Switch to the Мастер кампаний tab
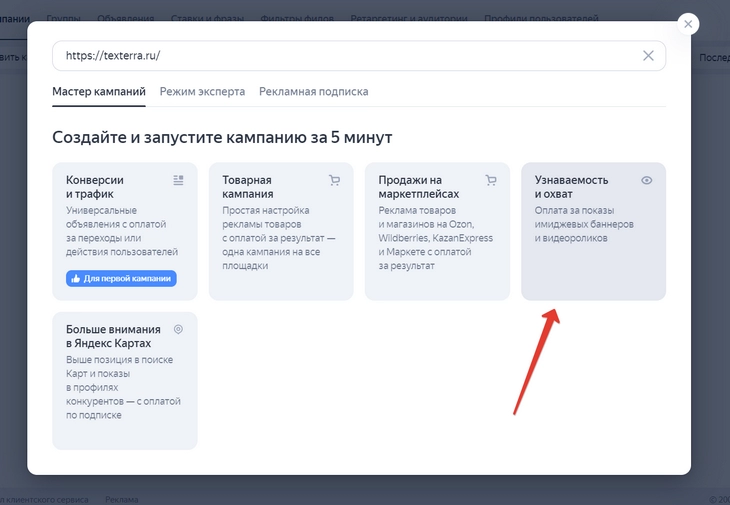 (99, 92)
